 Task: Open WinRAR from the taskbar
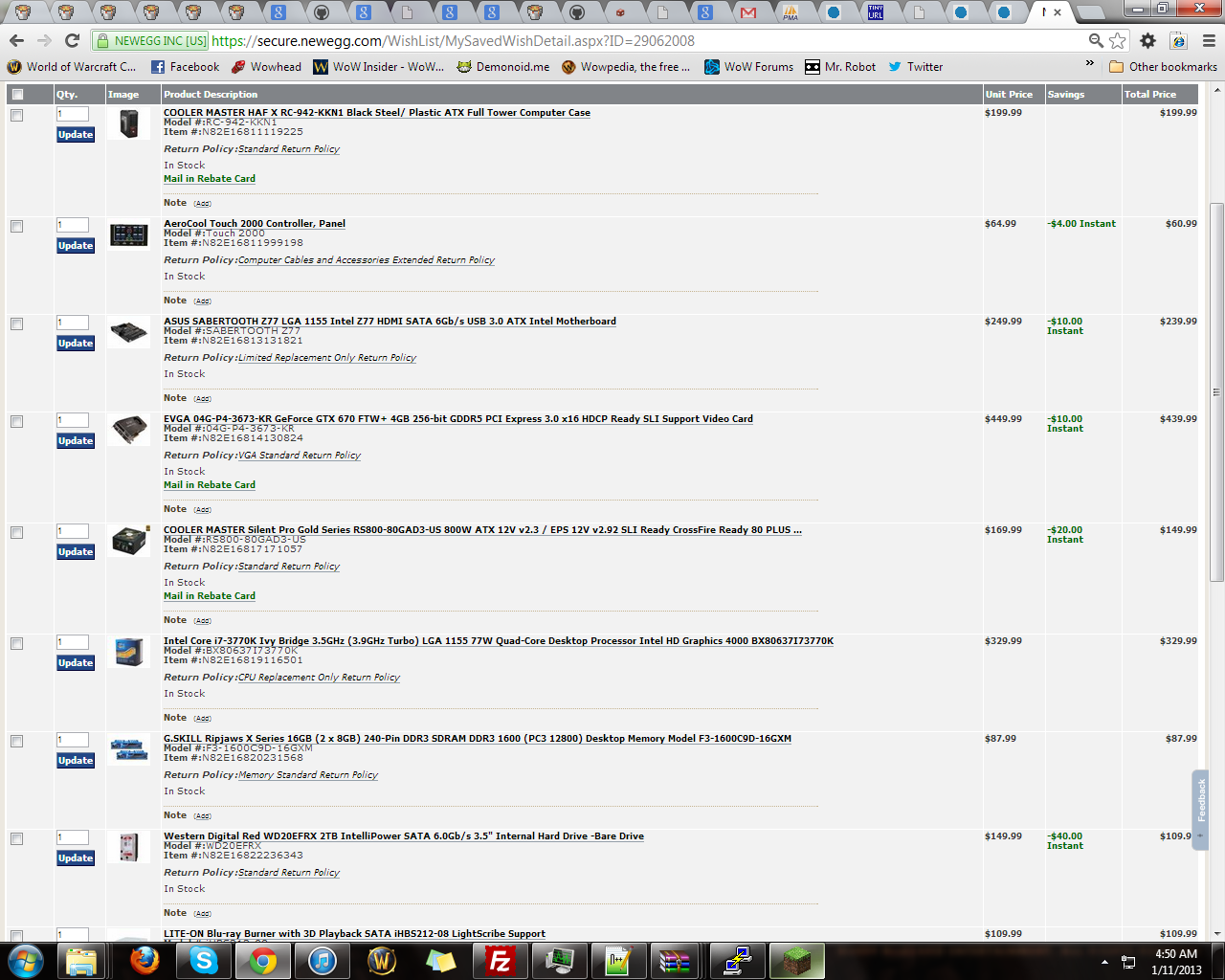(676, 961)
